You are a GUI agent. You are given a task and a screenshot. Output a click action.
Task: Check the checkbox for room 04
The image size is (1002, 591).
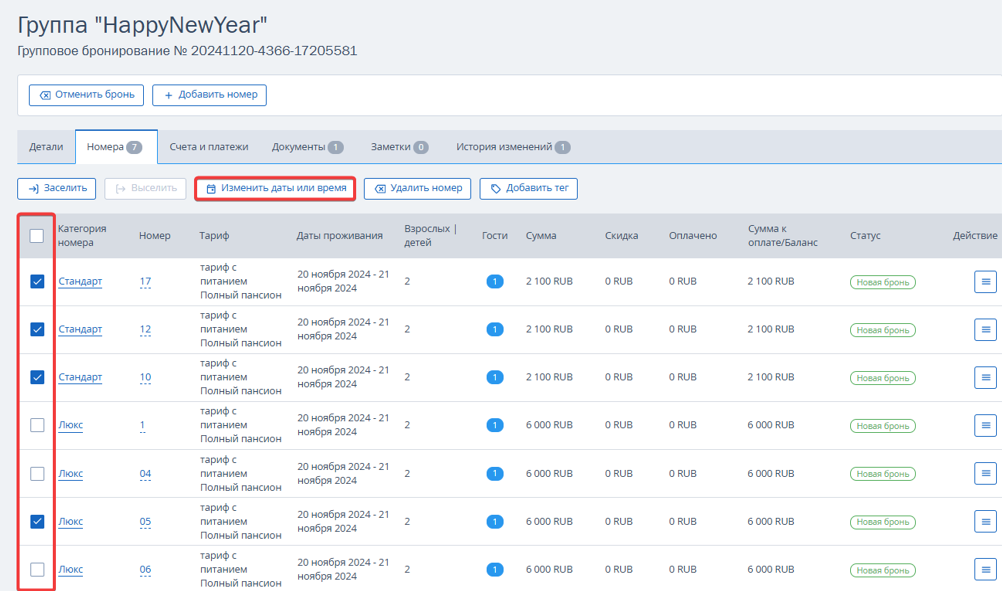37,473
